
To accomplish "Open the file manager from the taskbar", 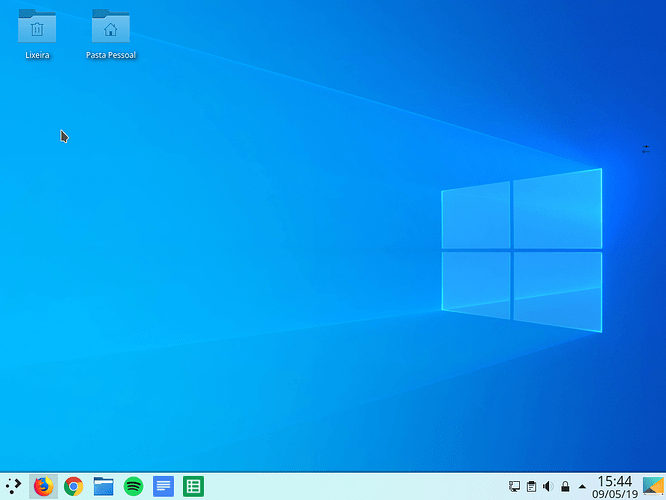I will click(x=103, y=486).
